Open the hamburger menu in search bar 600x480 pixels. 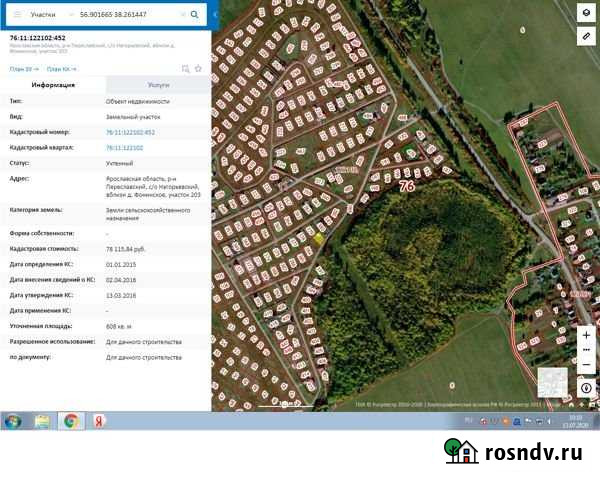tap(17, 15)
